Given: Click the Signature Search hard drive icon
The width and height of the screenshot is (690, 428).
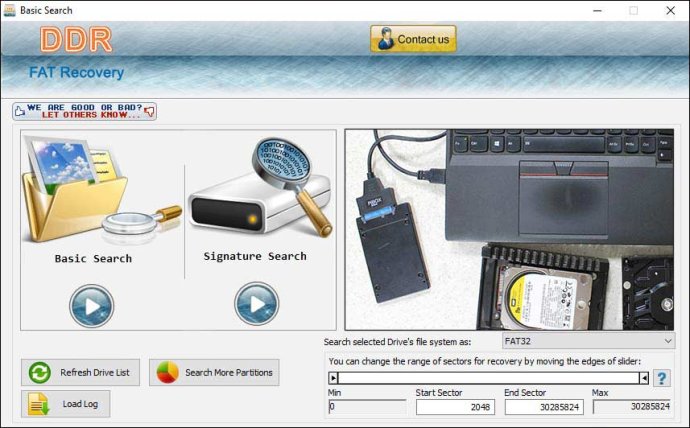Looking at the screenshot, I should 261,188.
